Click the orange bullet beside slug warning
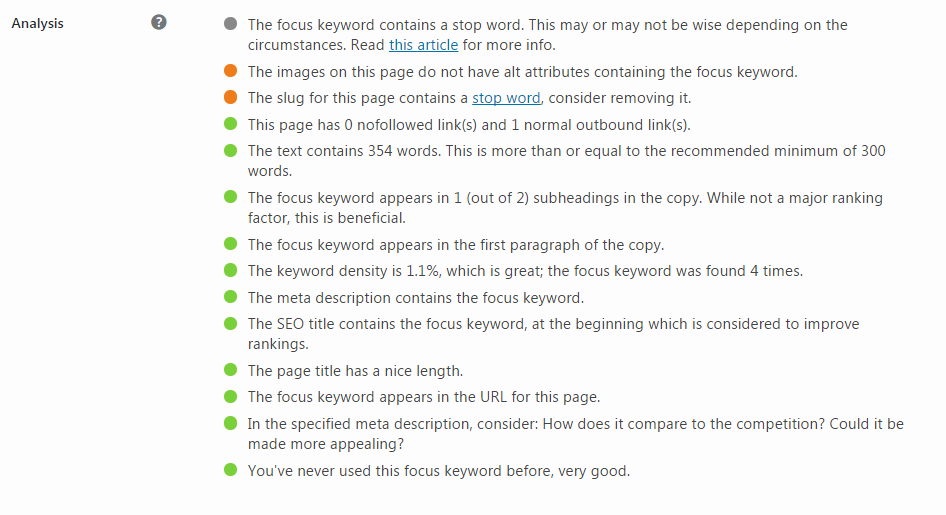 [x=230, y=97]
